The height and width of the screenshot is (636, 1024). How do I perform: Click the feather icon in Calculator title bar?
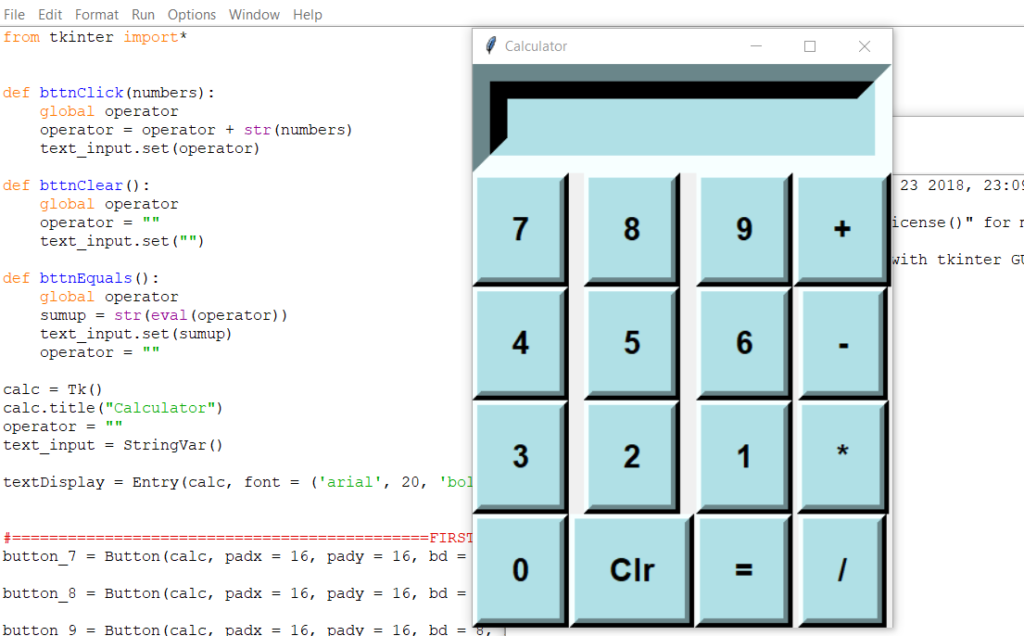click(x=489, y=45)
